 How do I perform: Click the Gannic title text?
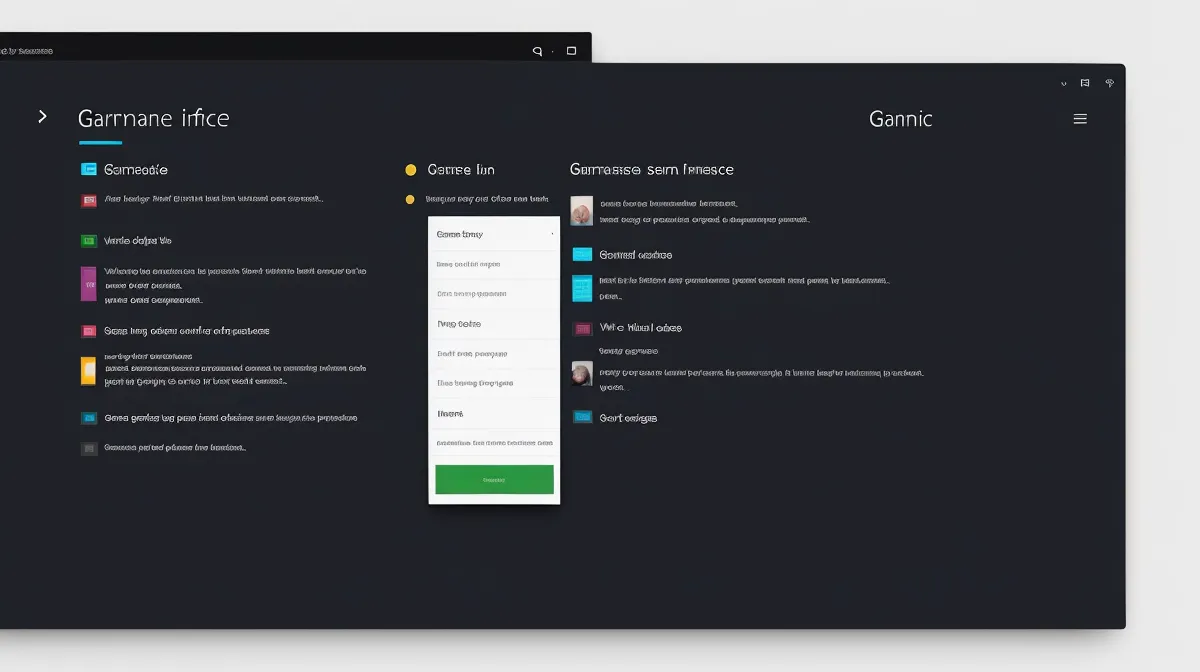[900, 119]
